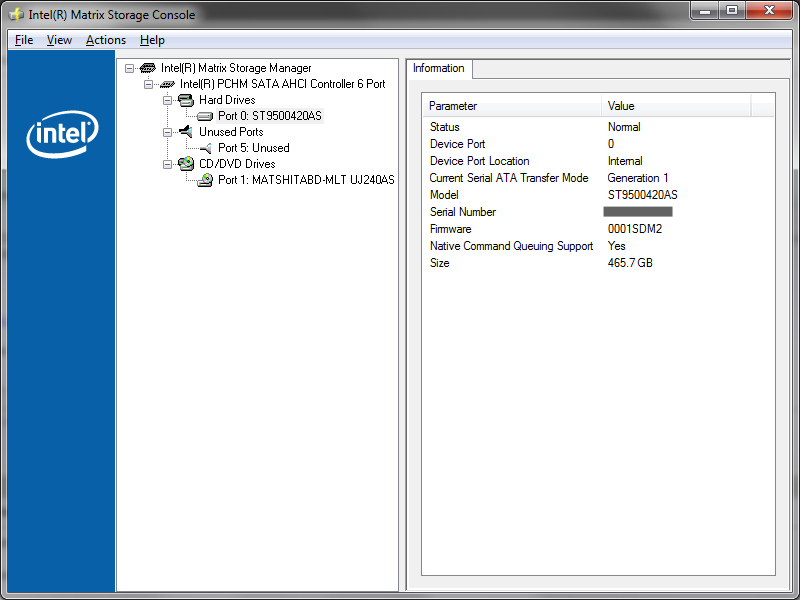Click the Internal location value
800x600 pixels.
pyautogui.click(x=625, y=161)
